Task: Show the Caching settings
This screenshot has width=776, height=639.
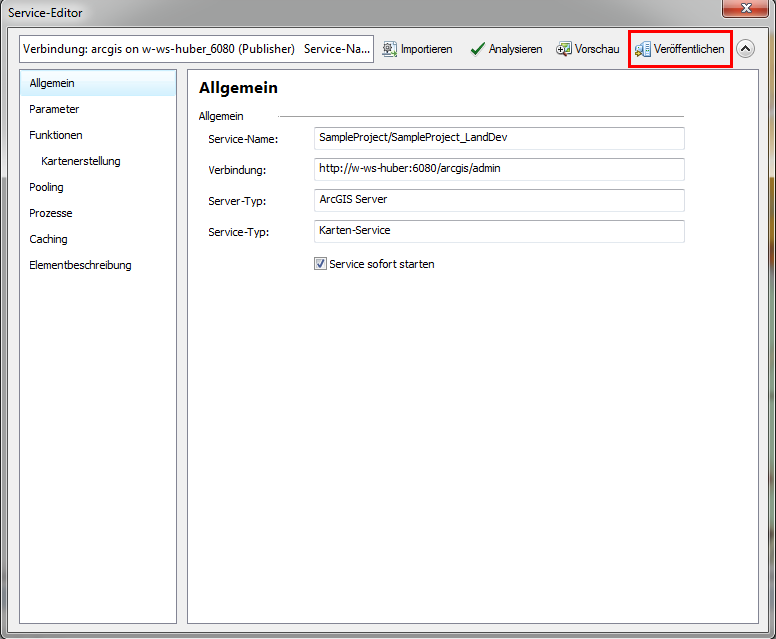Action: pyautogui.click(x=48, y=239)
